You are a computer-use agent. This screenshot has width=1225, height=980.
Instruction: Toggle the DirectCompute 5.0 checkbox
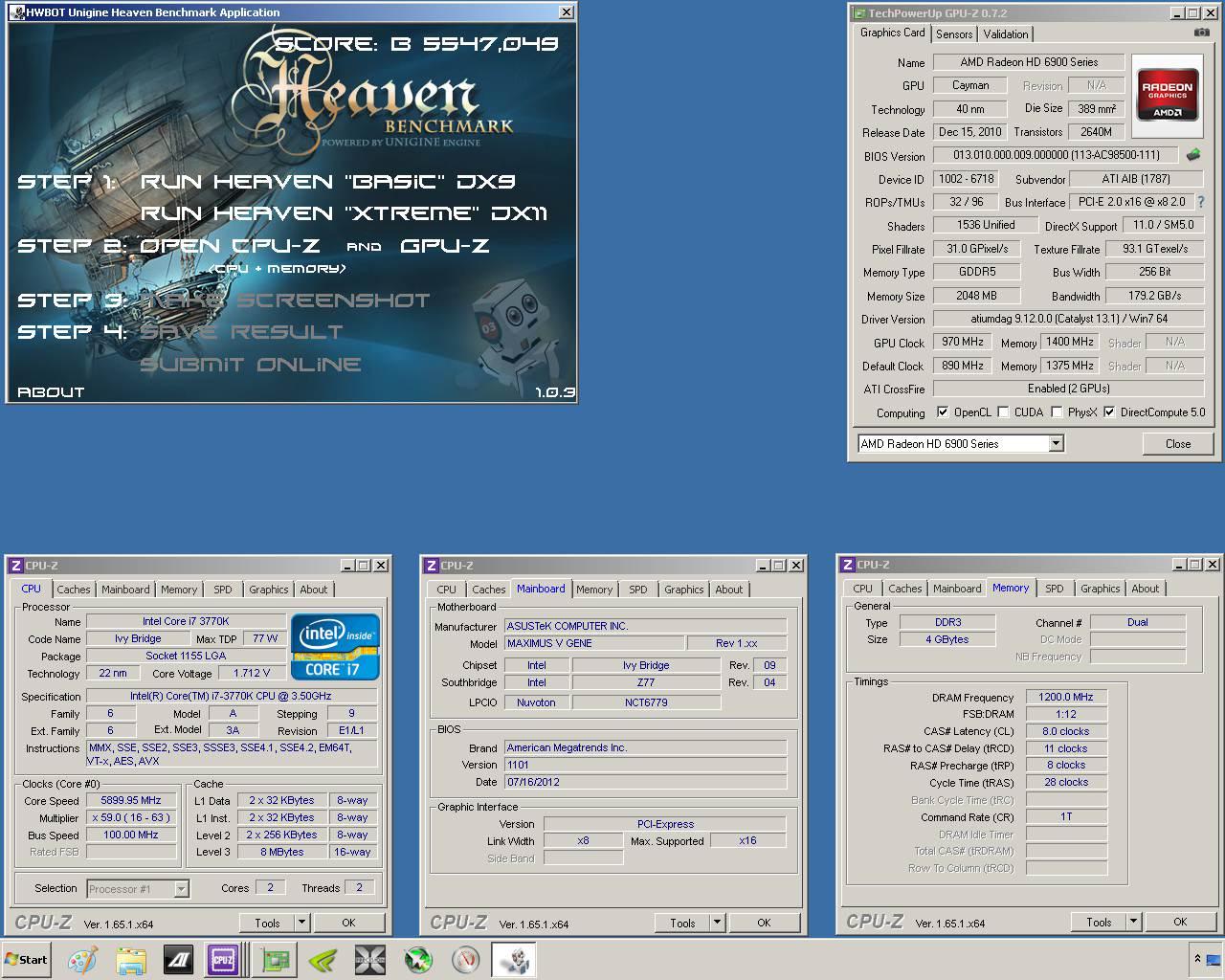point(1109,412)
